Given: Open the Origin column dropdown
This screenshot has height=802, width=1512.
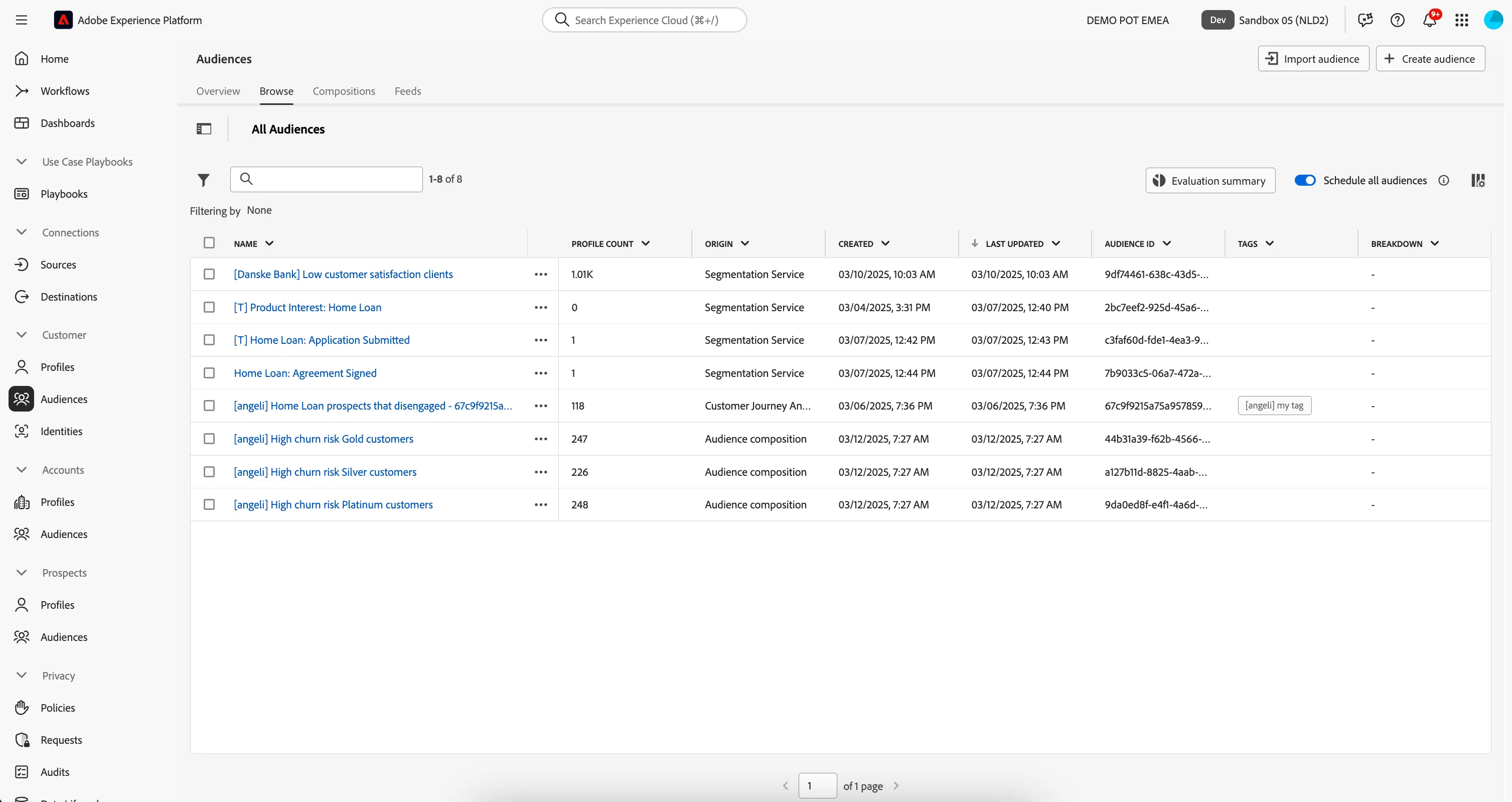Looking at the screenshot, I should click(x=745, y=243).
